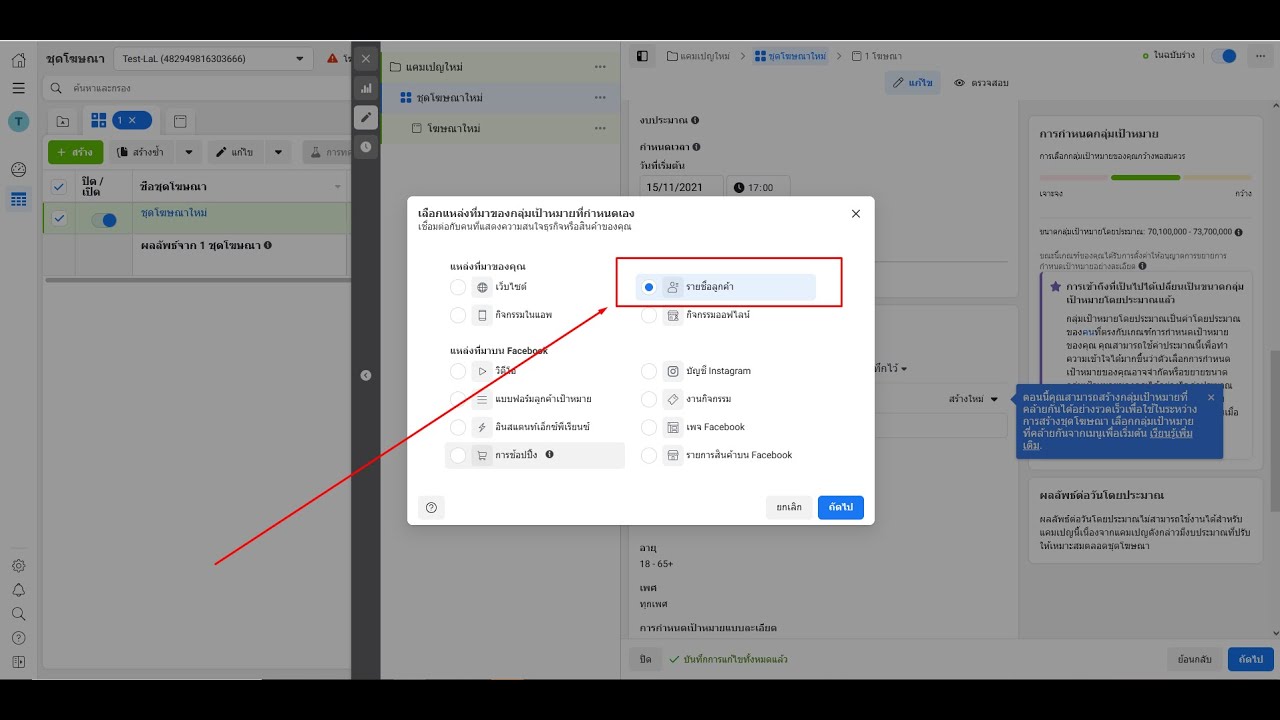1280x720 pixels.
Task: Switch to the campaigns folder tab
Action: 63,121
